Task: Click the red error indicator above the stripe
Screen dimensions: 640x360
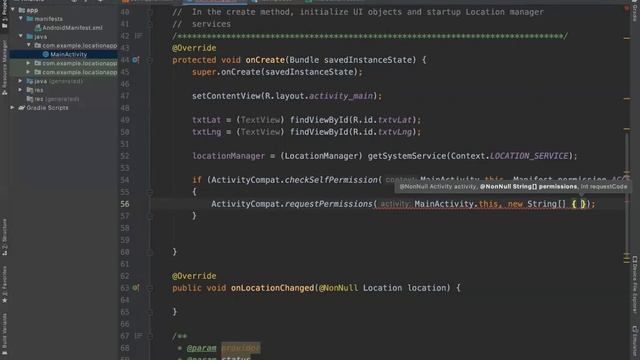Action: [627, 8]
